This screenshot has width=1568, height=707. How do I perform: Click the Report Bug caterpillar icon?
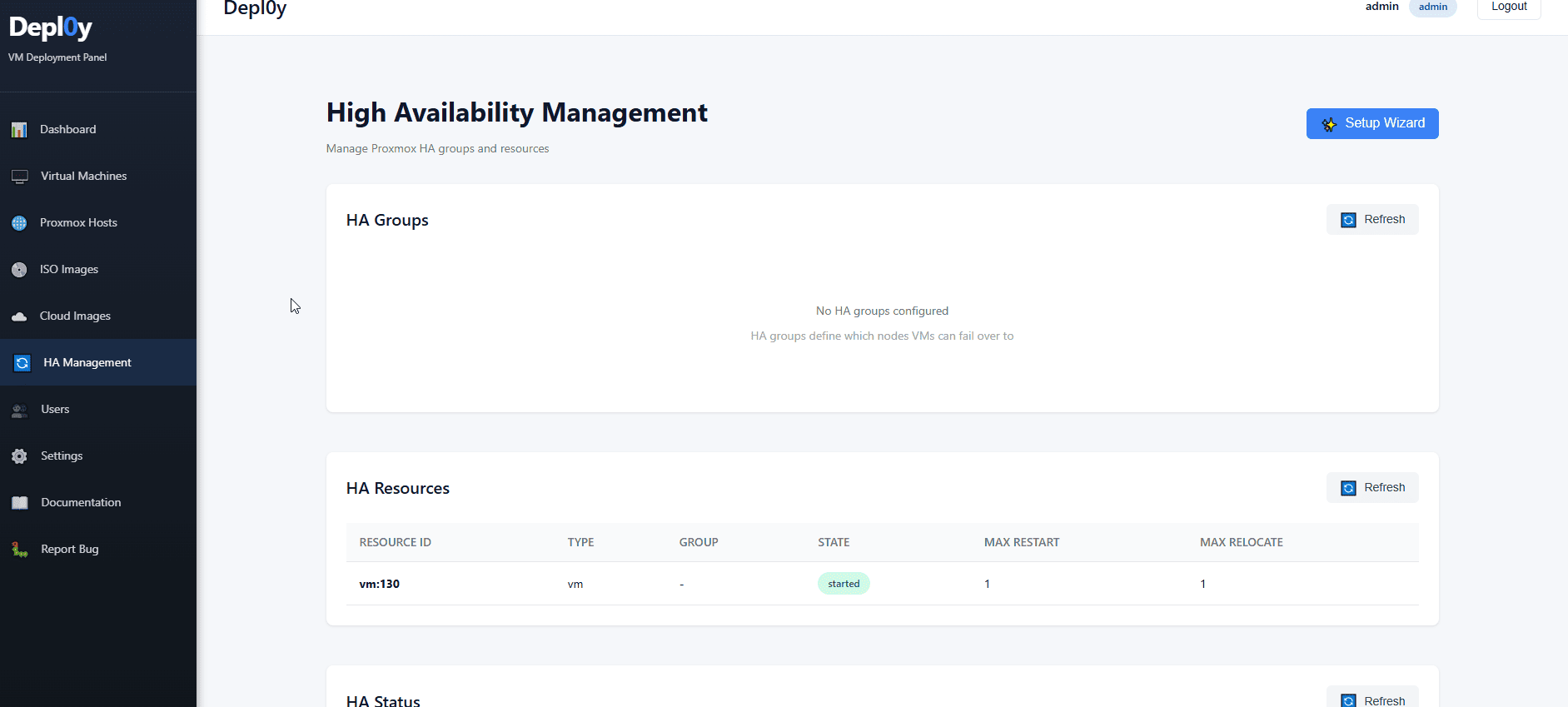tap(20, 550)
